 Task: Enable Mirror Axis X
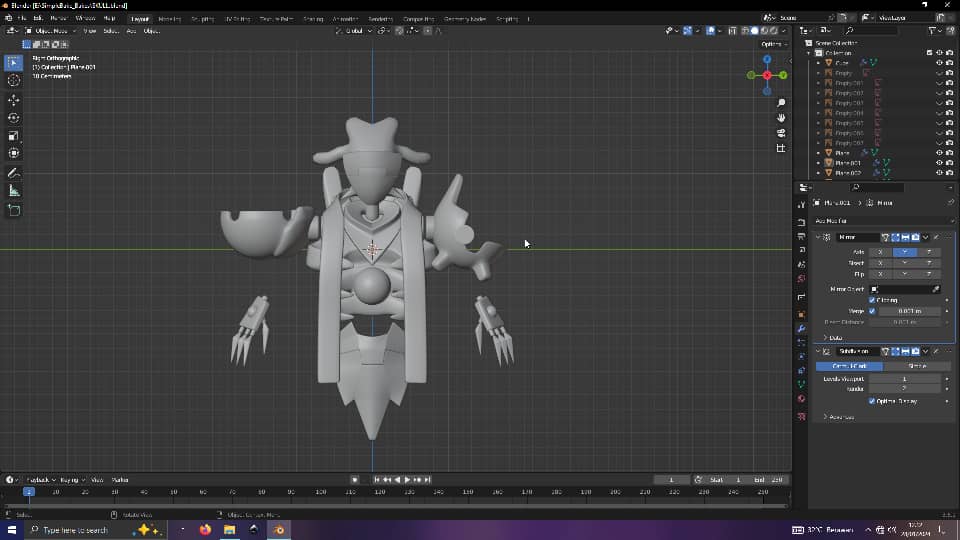pyautogui.click(x=880, y=252)
